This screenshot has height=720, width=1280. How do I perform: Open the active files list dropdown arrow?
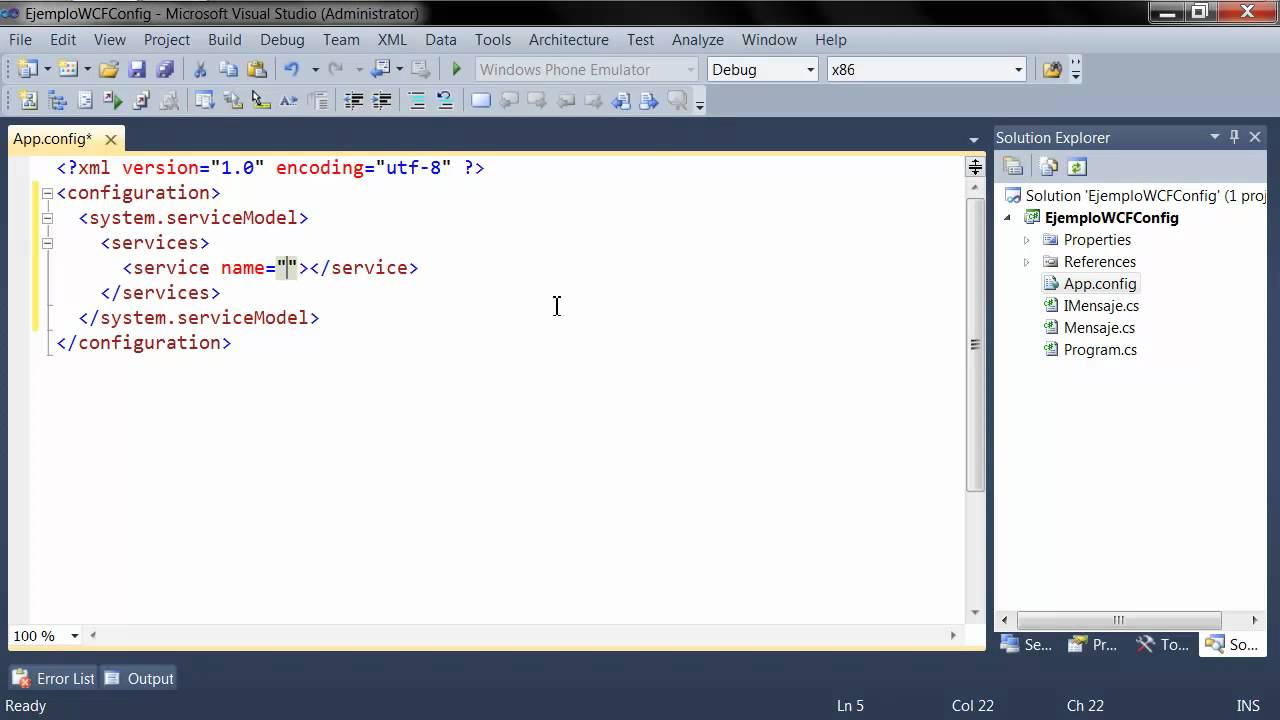pos(974,140)
